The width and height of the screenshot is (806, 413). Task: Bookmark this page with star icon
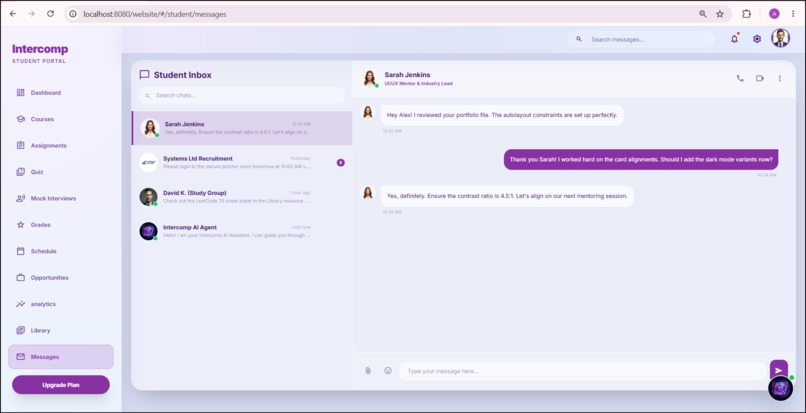tap(720, 14)
